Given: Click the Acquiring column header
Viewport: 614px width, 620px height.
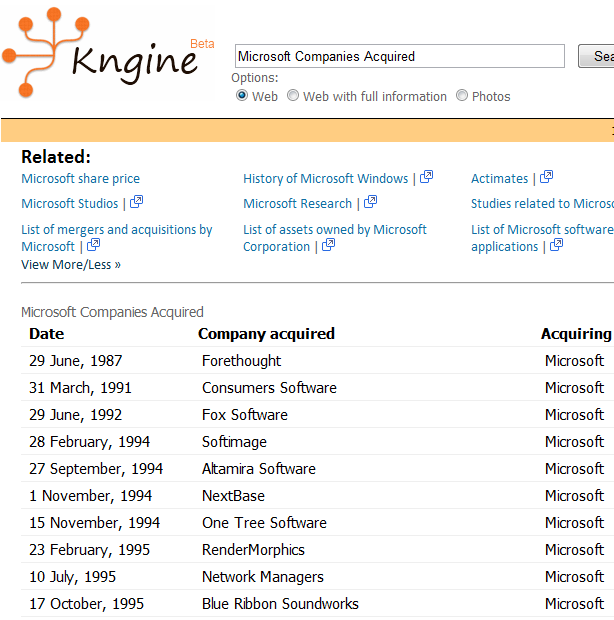Looking at the screenshot, I should (576, 334).
